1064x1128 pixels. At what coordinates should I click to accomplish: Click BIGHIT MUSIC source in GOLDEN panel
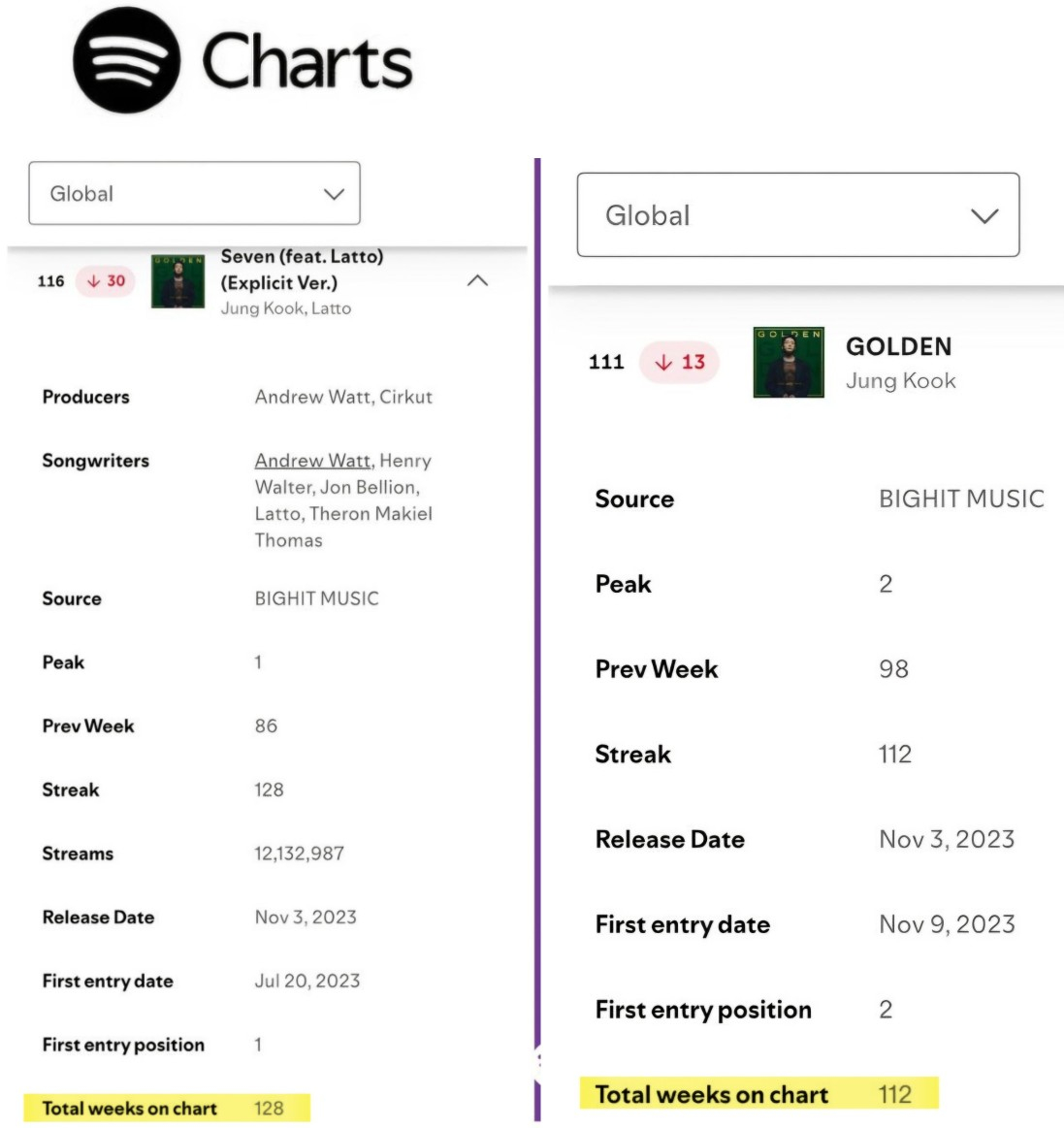(x=960, y=499)
